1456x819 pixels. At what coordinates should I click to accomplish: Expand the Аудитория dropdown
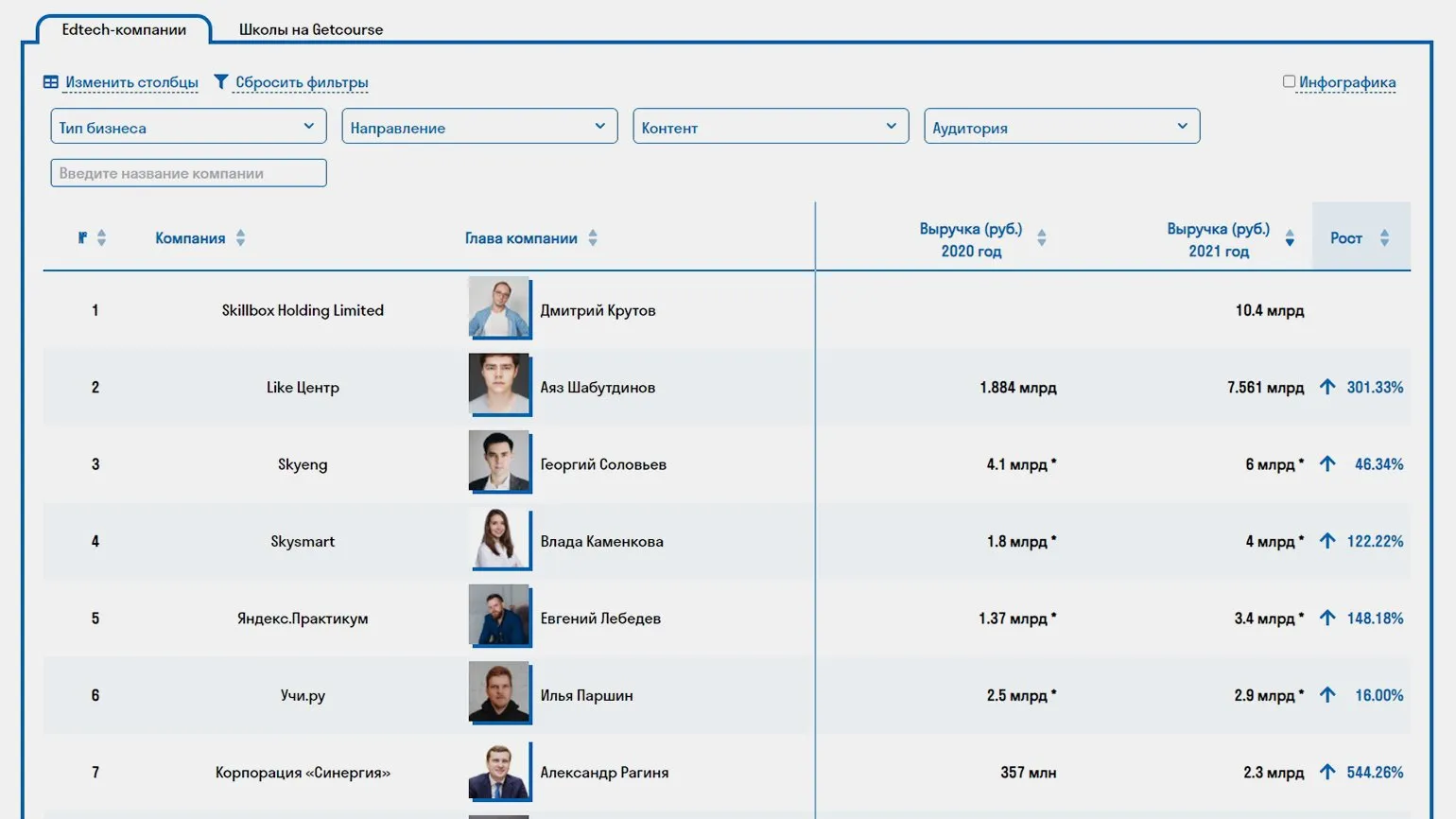pos(1062,127)
